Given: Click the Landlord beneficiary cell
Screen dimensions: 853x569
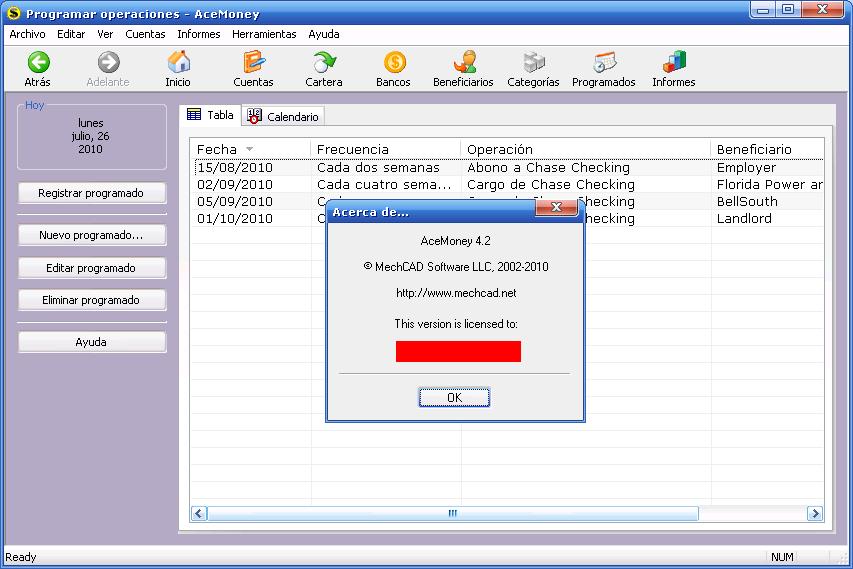Looking at the screenshot, I should pos(744,218).
